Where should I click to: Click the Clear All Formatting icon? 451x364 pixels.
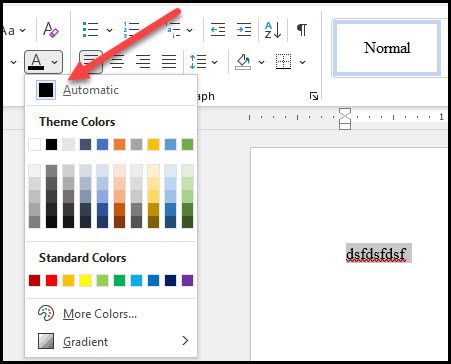(x=51, y=30)
